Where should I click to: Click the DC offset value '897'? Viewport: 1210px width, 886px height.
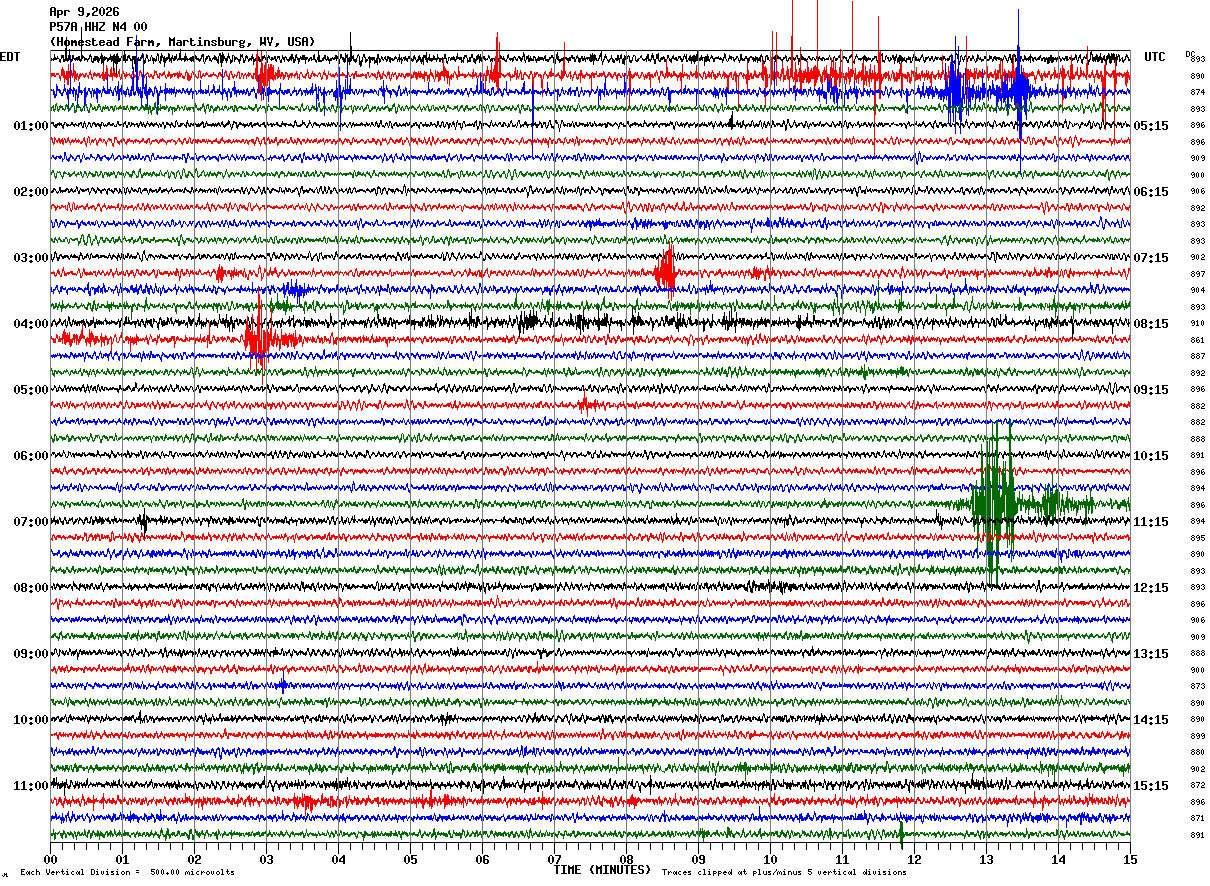click(x=1197, y=274)
